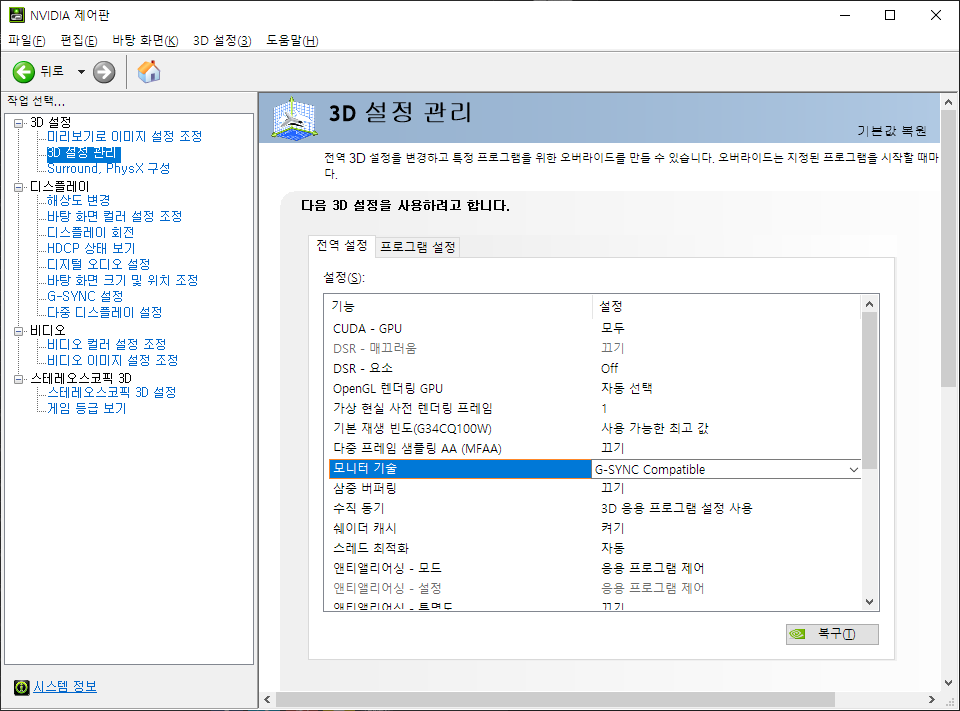Select the 쉐이더 캐시 row
Image resolution: width=960 pixels, height=711 pixels.
[594, 528]
